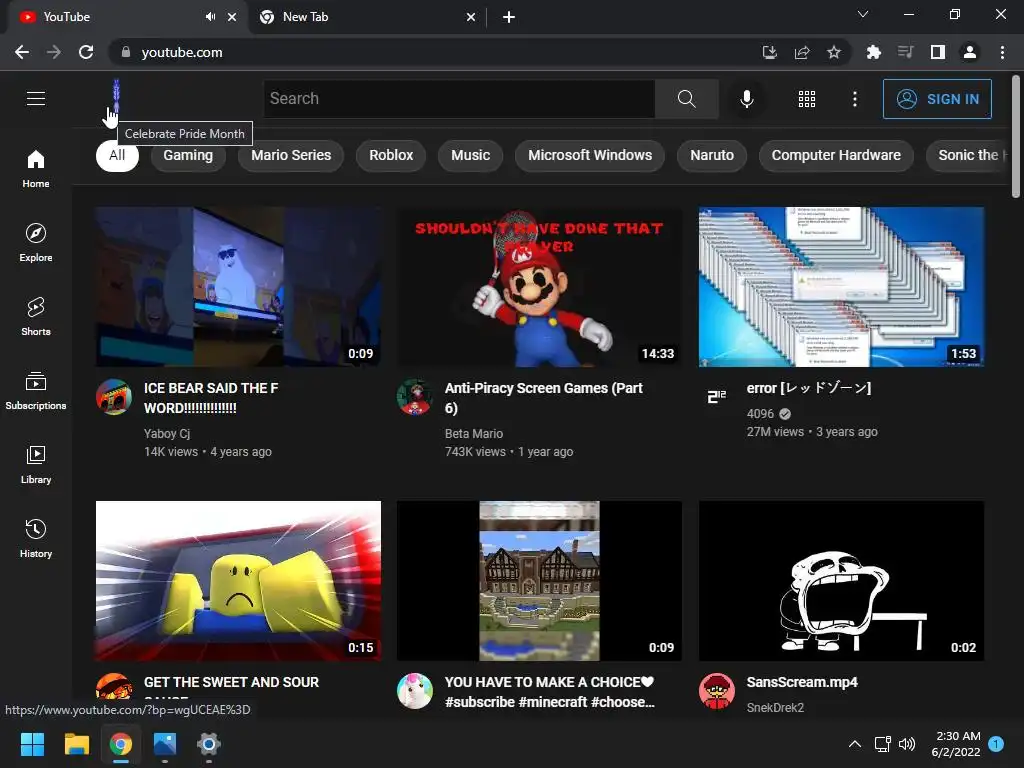Click the search magnifier button
The height and width of the screenshot is (768, 1024).
(686, 99)
